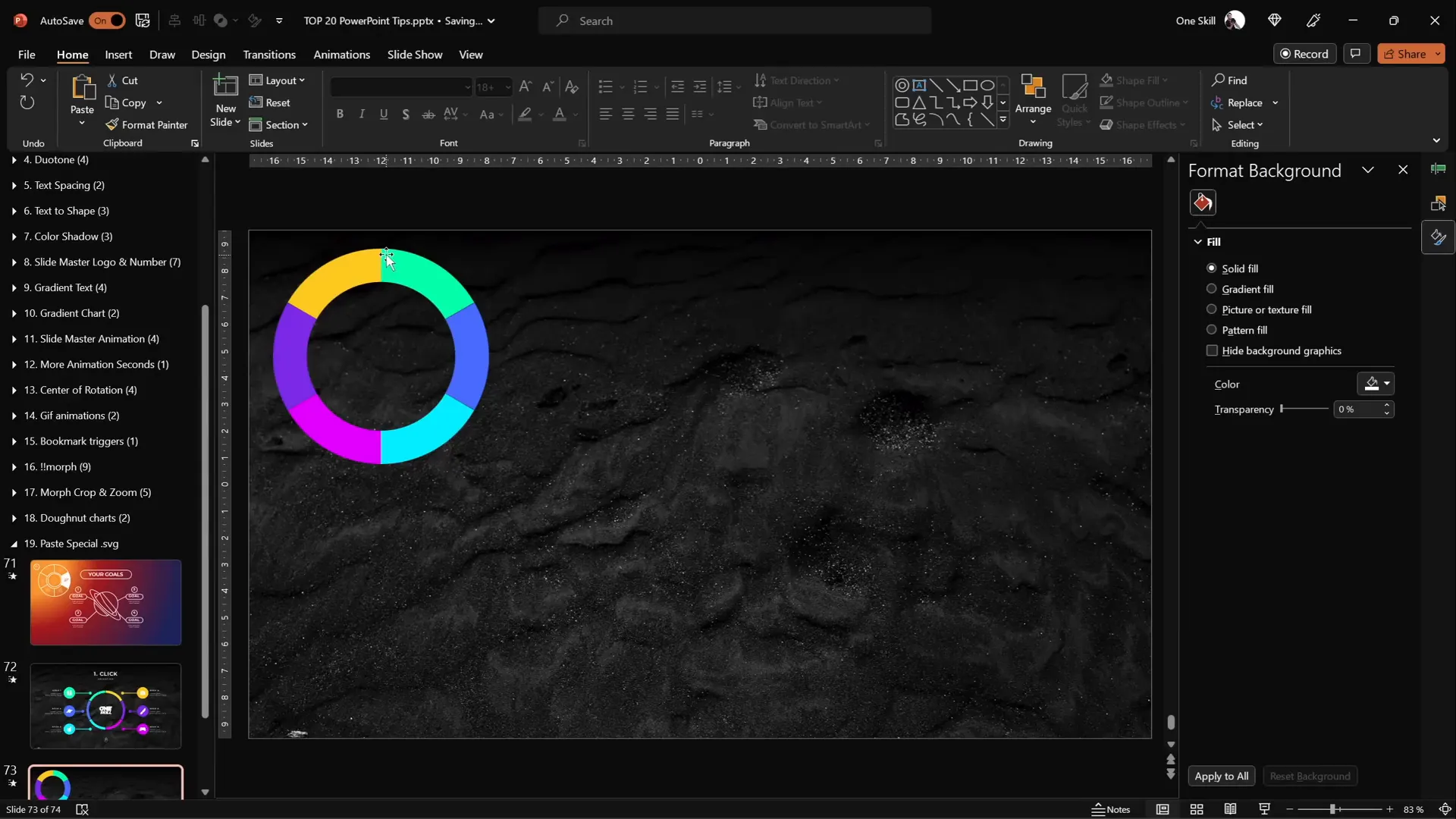The height and width of the screenshot is (819, 1456).
Task: Close the Format Background pane
Action: tap(1403, 170)
